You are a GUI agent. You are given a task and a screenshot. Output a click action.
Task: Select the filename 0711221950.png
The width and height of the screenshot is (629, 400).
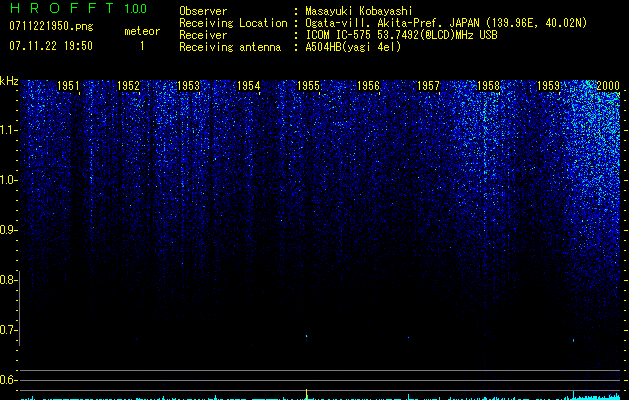pos(51,27)
